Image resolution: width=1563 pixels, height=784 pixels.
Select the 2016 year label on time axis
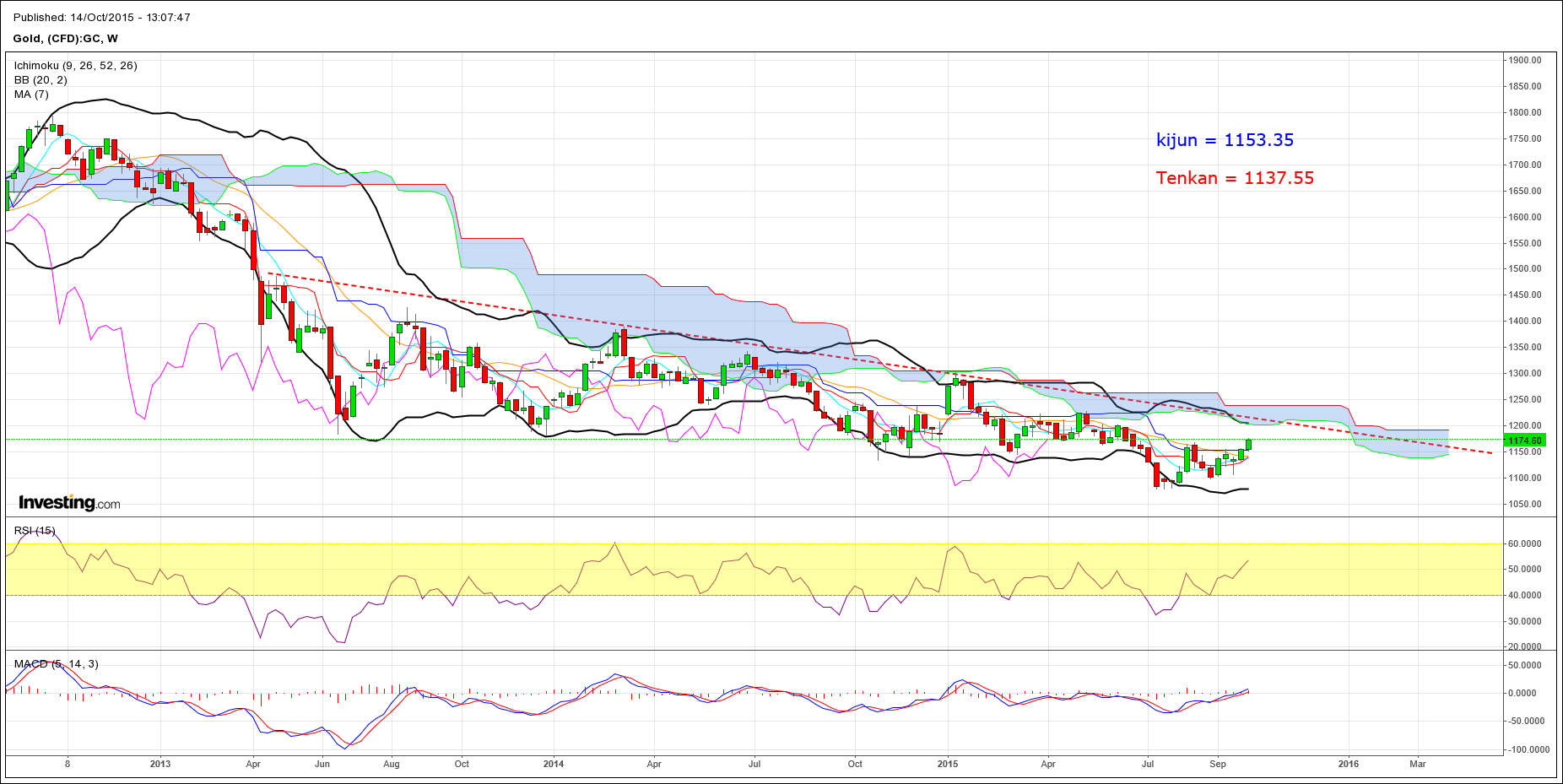1349,764
